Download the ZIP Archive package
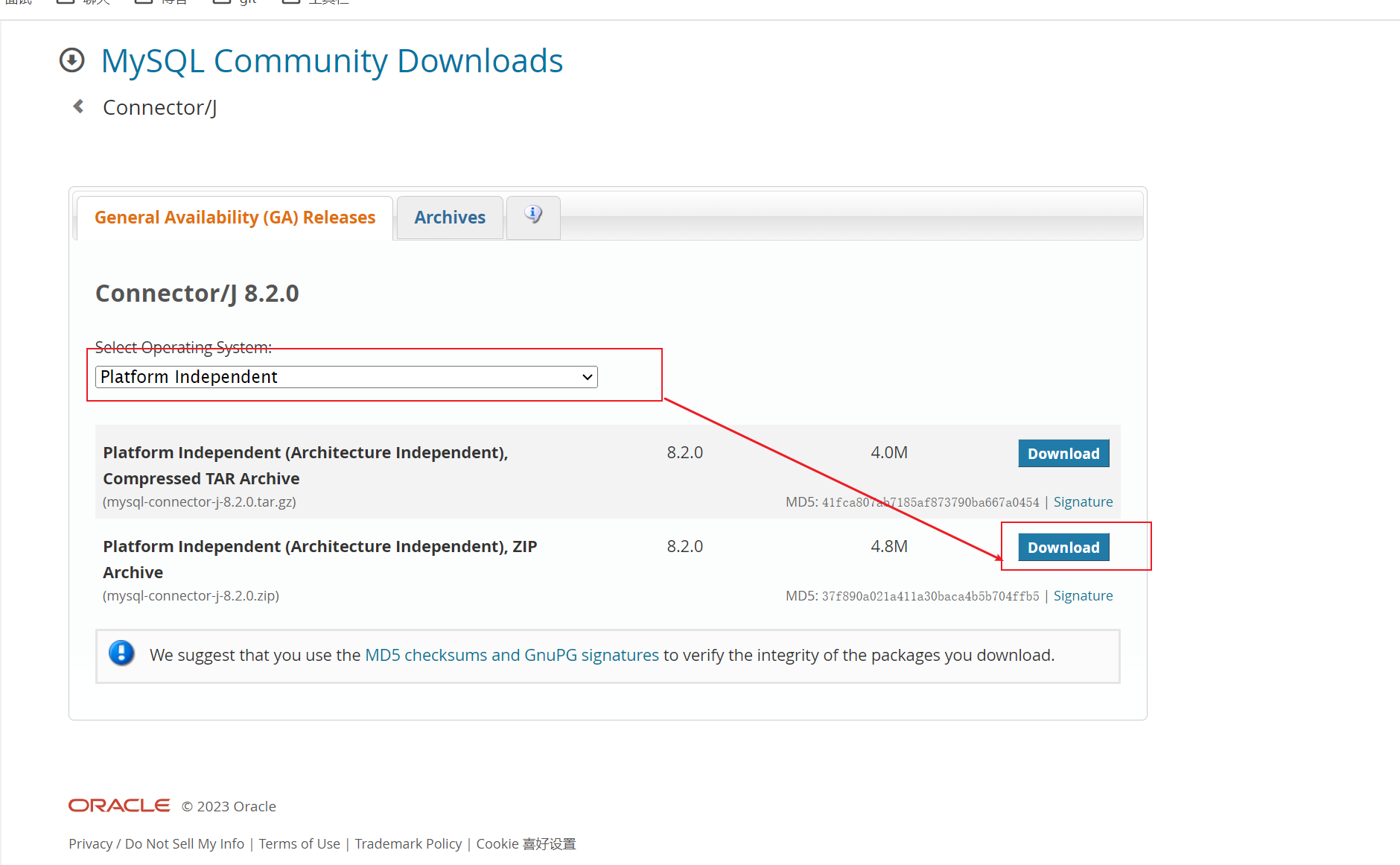This screenshot has height=865, width=1400. click(1063, 548)
